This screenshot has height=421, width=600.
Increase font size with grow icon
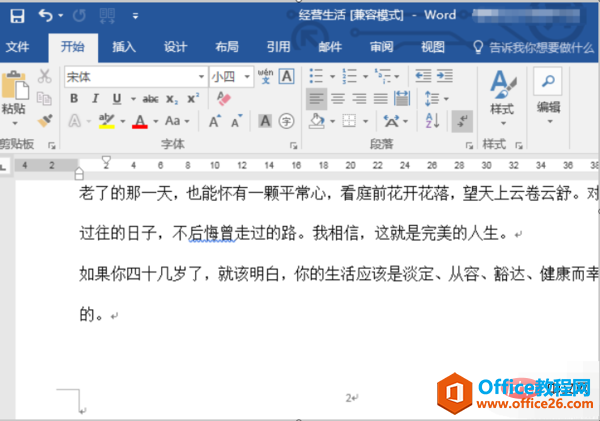coord(215,121)
